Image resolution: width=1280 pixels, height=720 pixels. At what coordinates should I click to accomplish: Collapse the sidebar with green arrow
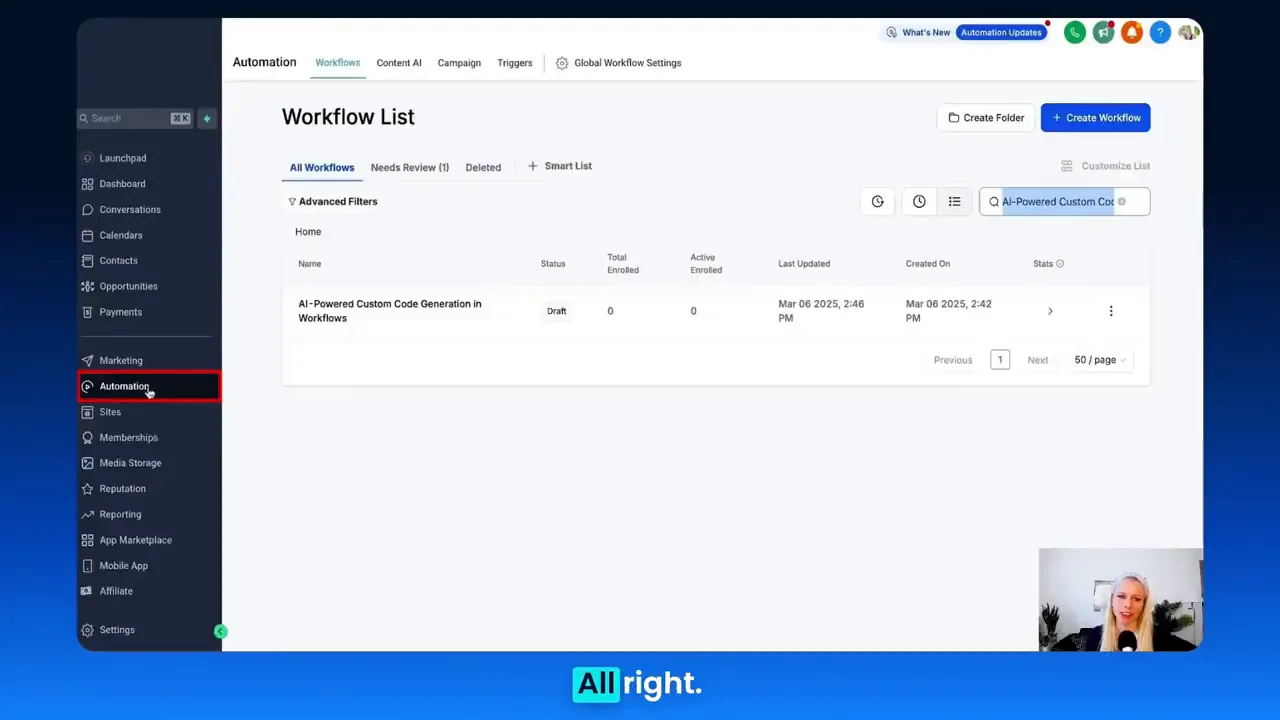(221, 631)
